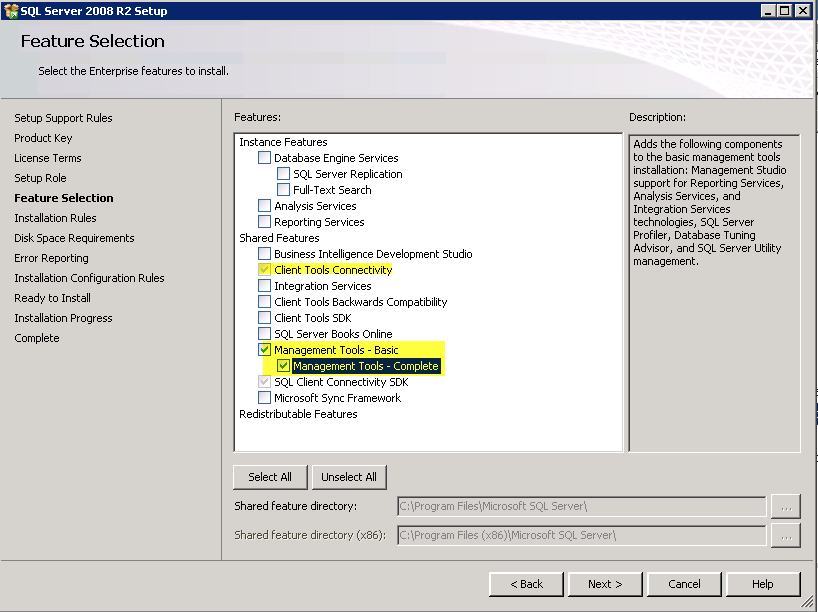818x612 pixels.
Task: Select the Setup Support Rules step
Action: [x=63, y=118]
